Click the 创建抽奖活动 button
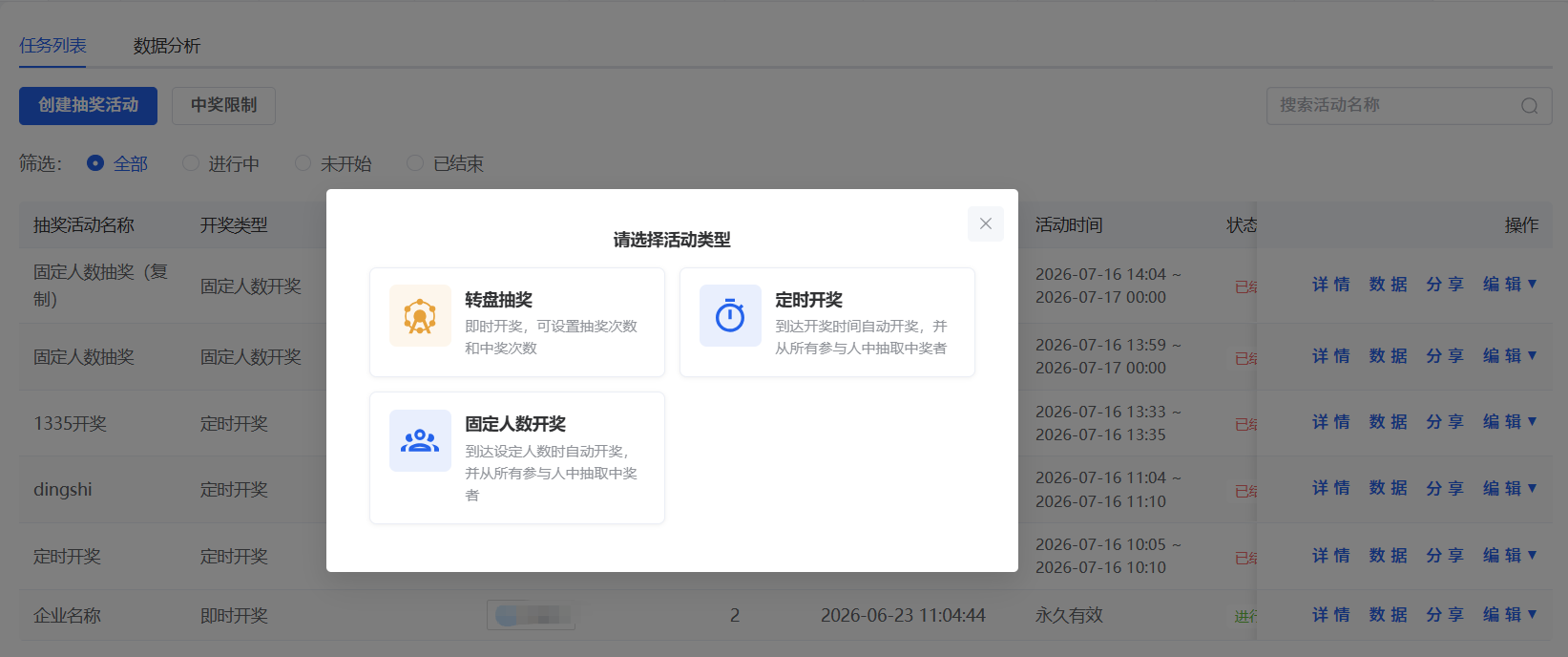Viewport: 1568px width, 657px height. click(x=88, y=105)
